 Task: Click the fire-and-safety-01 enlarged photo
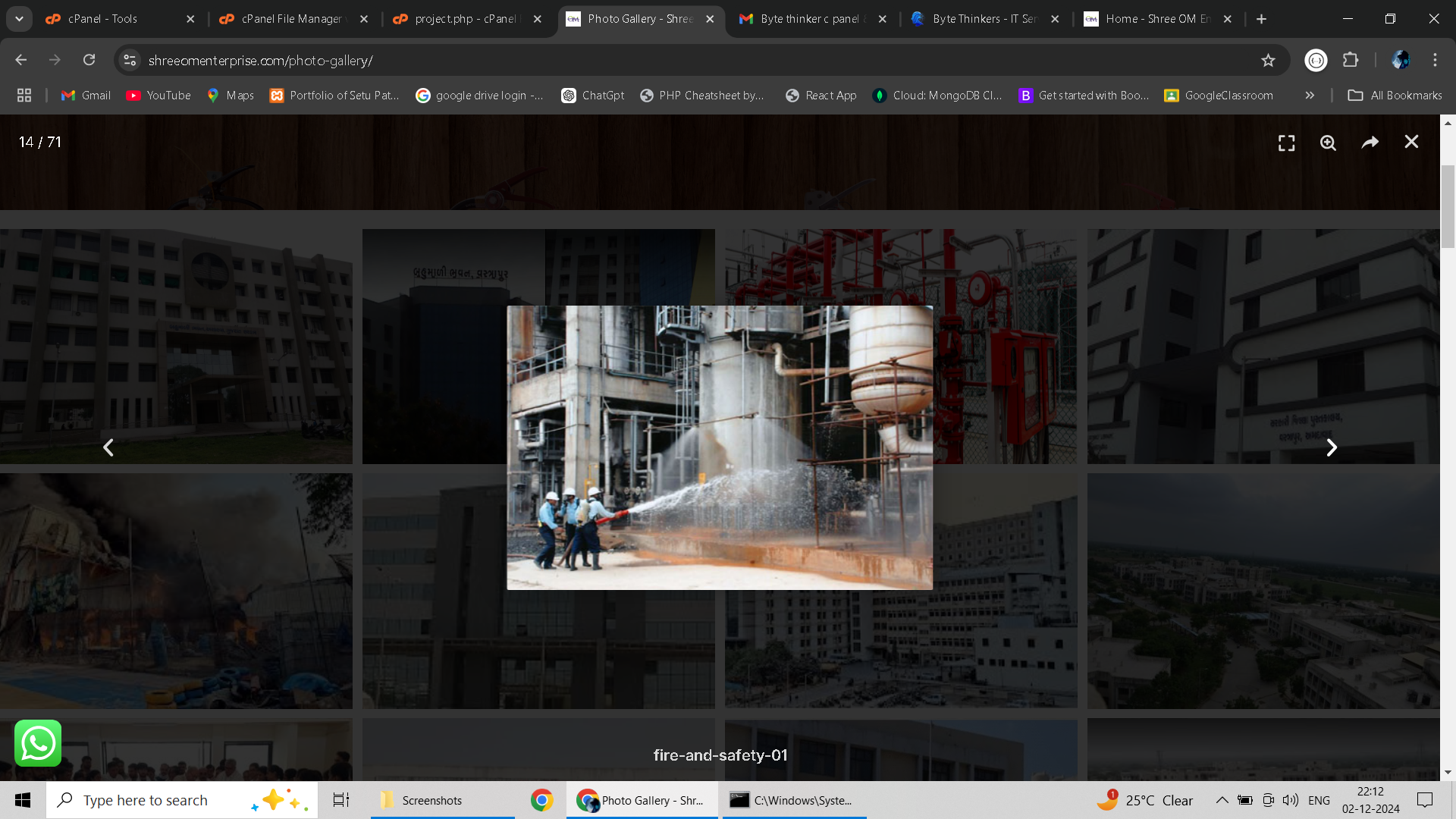click(720, 447)
